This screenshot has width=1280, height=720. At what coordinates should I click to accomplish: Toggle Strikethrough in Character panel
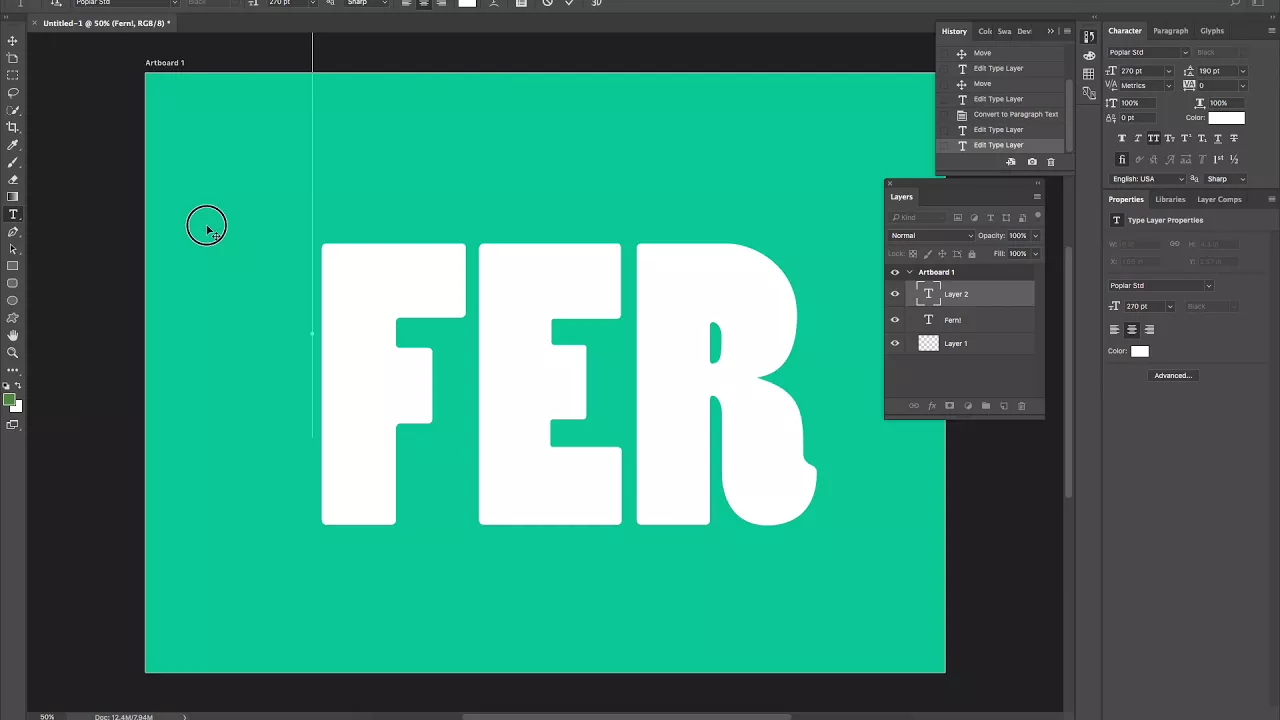click(x=1233, y=138)
